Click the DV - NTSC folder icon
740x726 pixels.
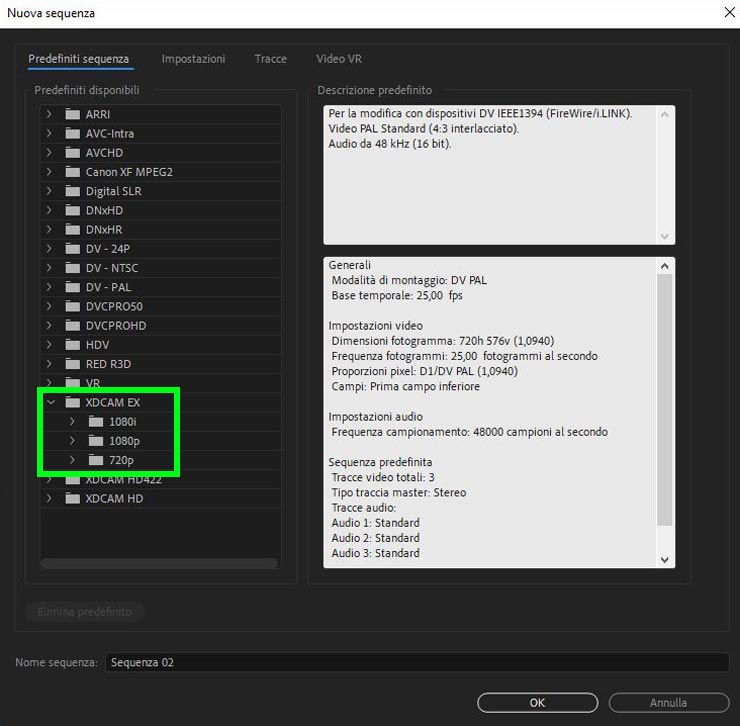pos(72,268)
